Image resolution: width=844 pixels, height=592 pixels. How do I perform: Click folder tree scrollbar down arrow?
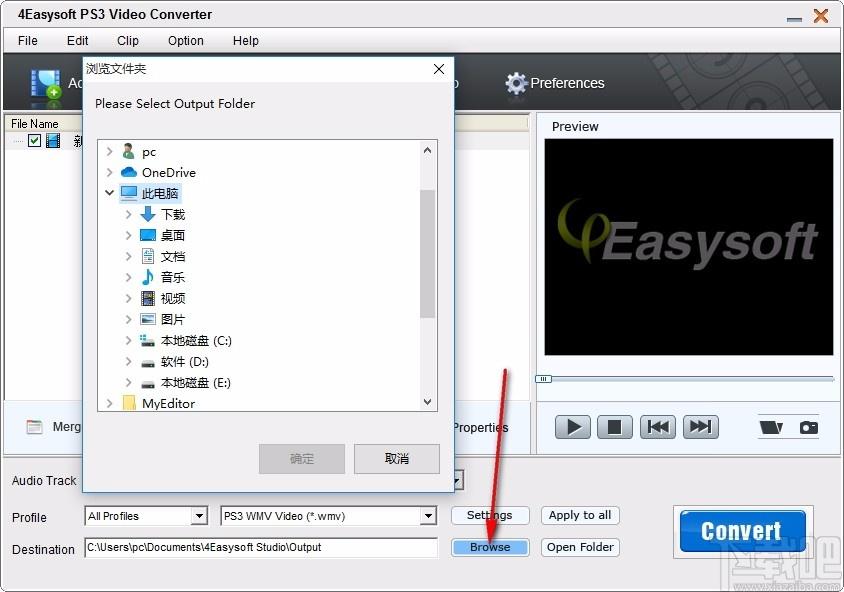click(x=427, y=401)
